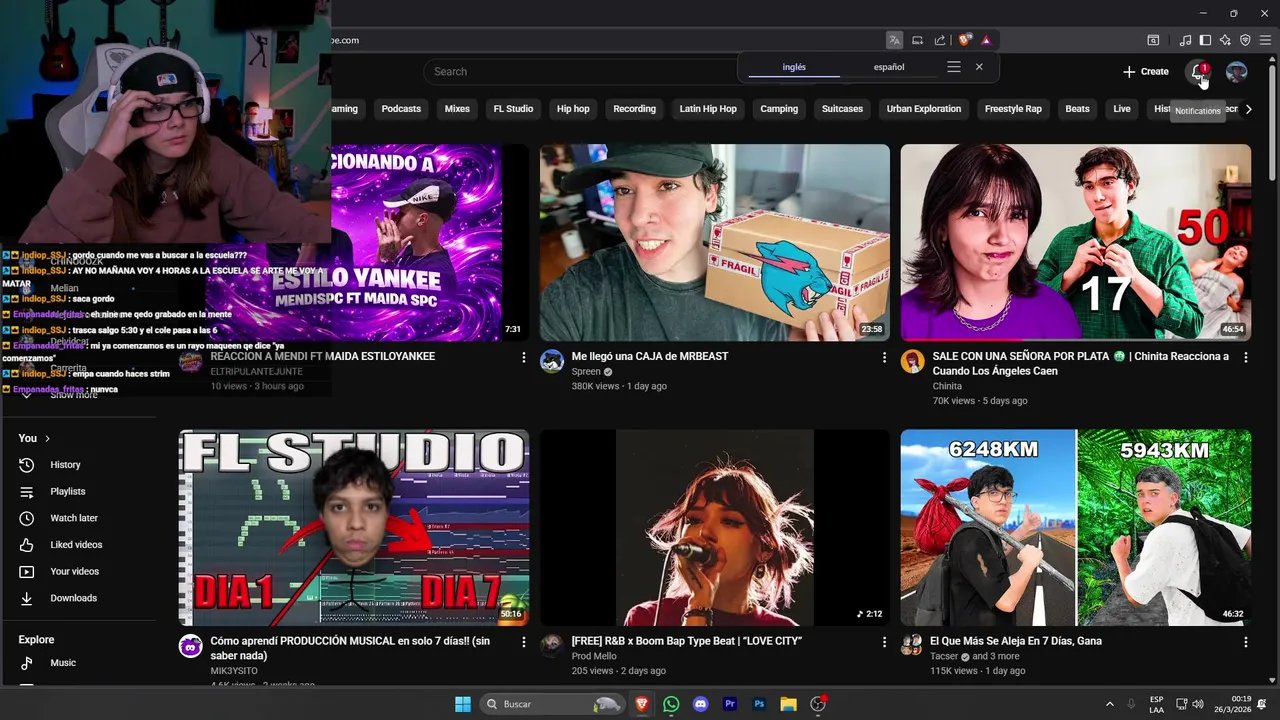Click the Create button
The width and height of the screenshot is (1280, 720).
click(x=1146, y=72)
